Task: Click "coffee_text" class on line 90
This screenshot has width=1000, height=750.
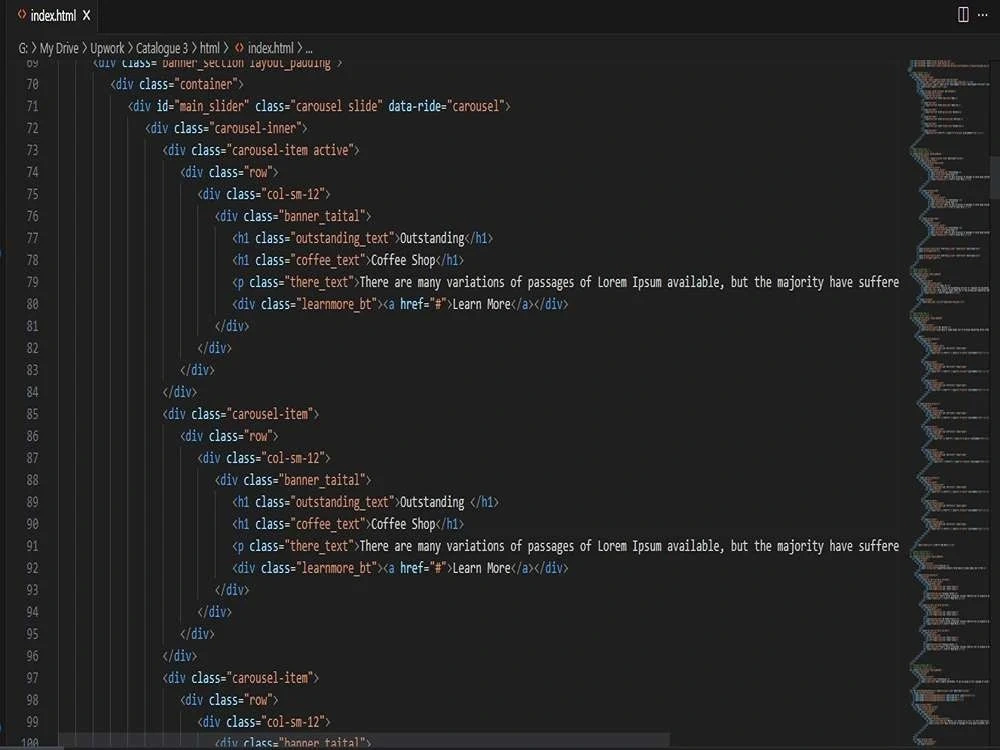Action: [328, 524]
